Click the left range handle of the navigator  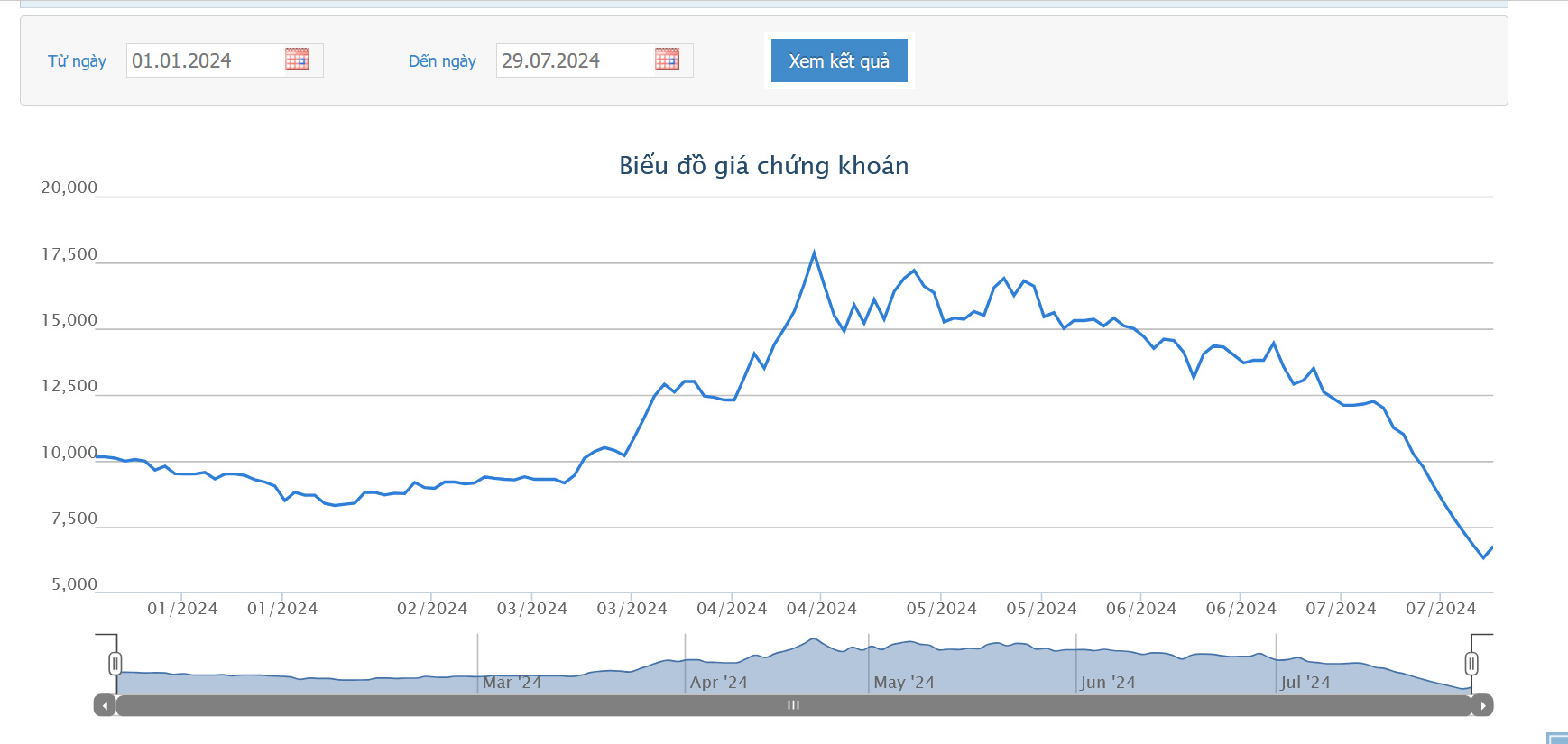click(115, 665)
